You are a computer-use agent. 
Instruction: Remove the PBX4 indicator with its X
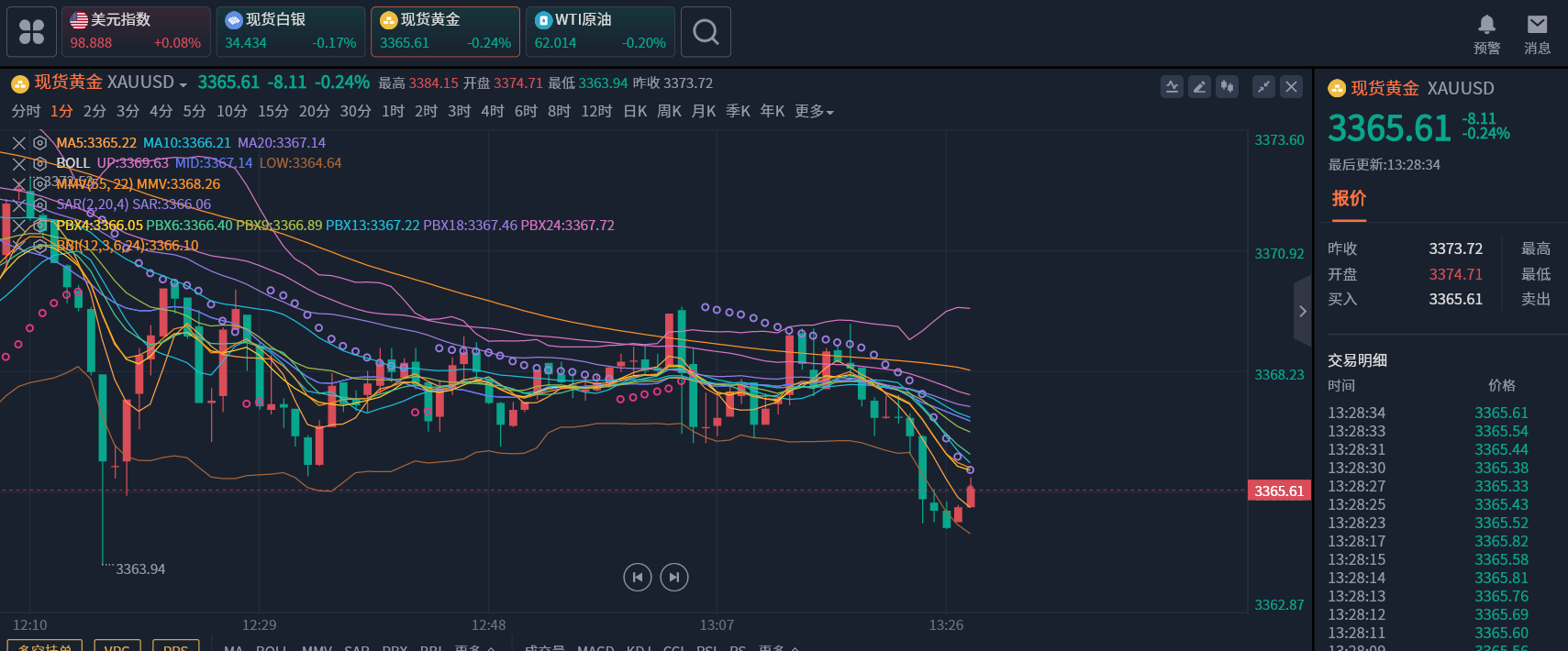click(x=18, y=225)
